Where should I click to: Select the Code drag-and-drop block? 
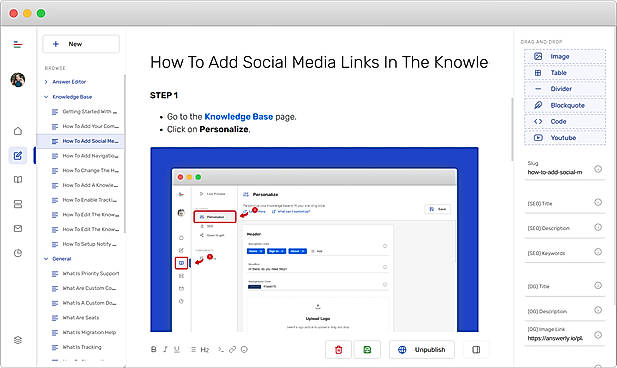click(565, 122)
